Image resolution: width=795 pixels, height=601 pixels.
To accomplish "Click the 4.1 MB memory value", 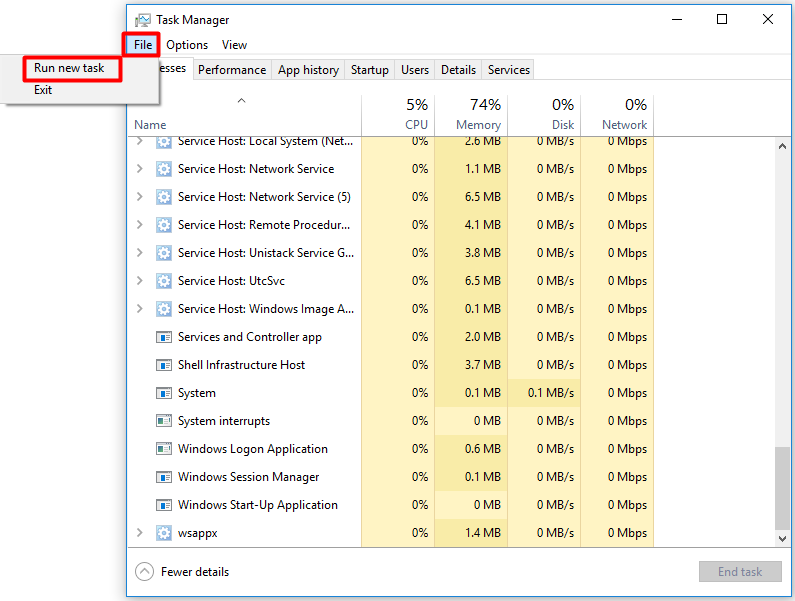I will pyautogui.click(x=483, y=225).
